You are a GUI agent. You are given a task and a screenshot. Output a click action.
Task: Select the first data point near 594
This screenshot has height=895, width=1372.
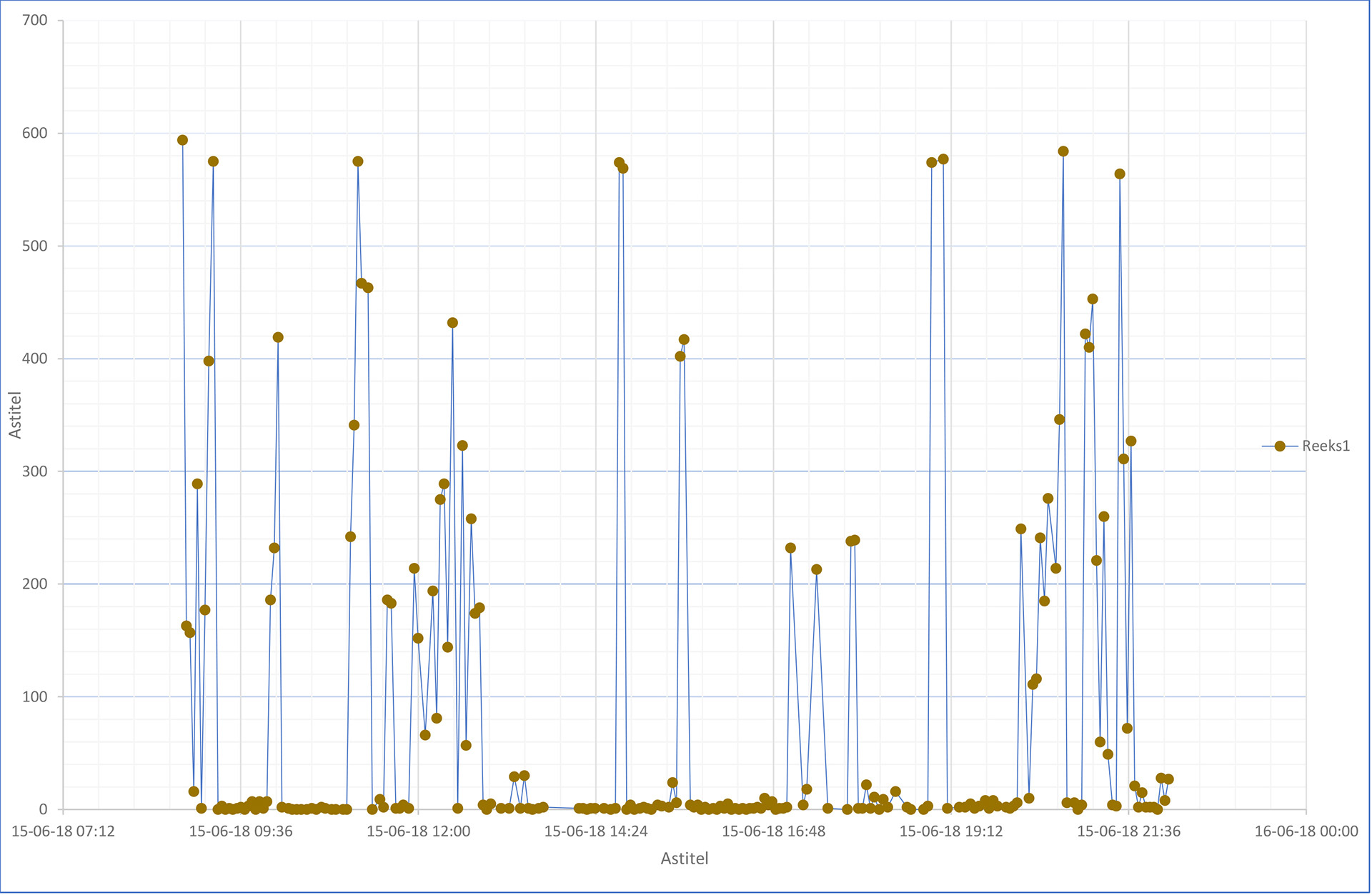[182, 141]
